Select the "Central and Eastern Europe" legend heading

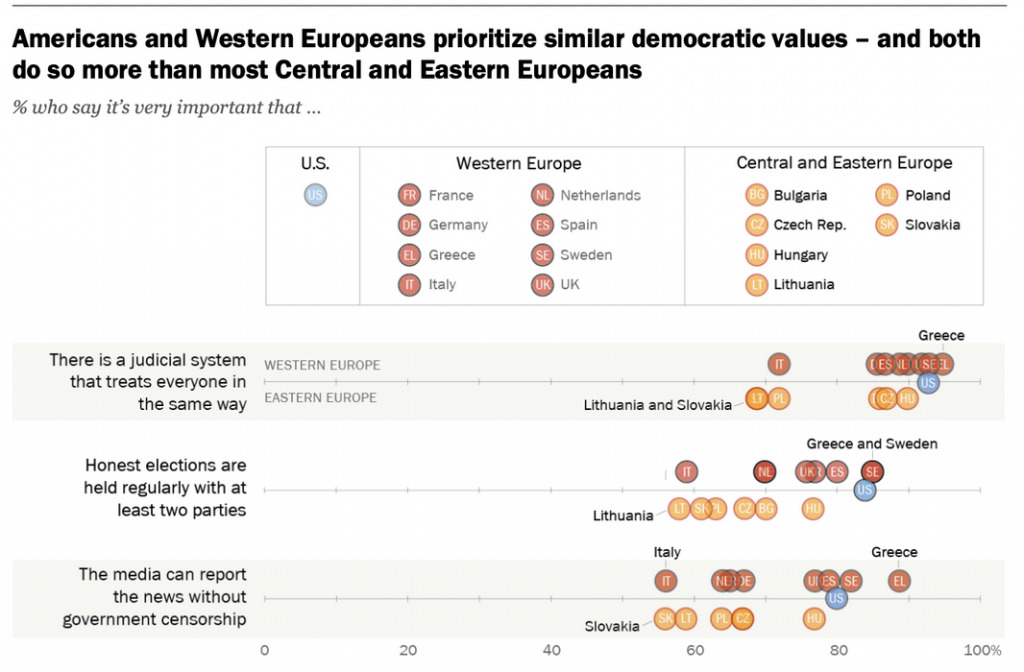coord(844,163)
